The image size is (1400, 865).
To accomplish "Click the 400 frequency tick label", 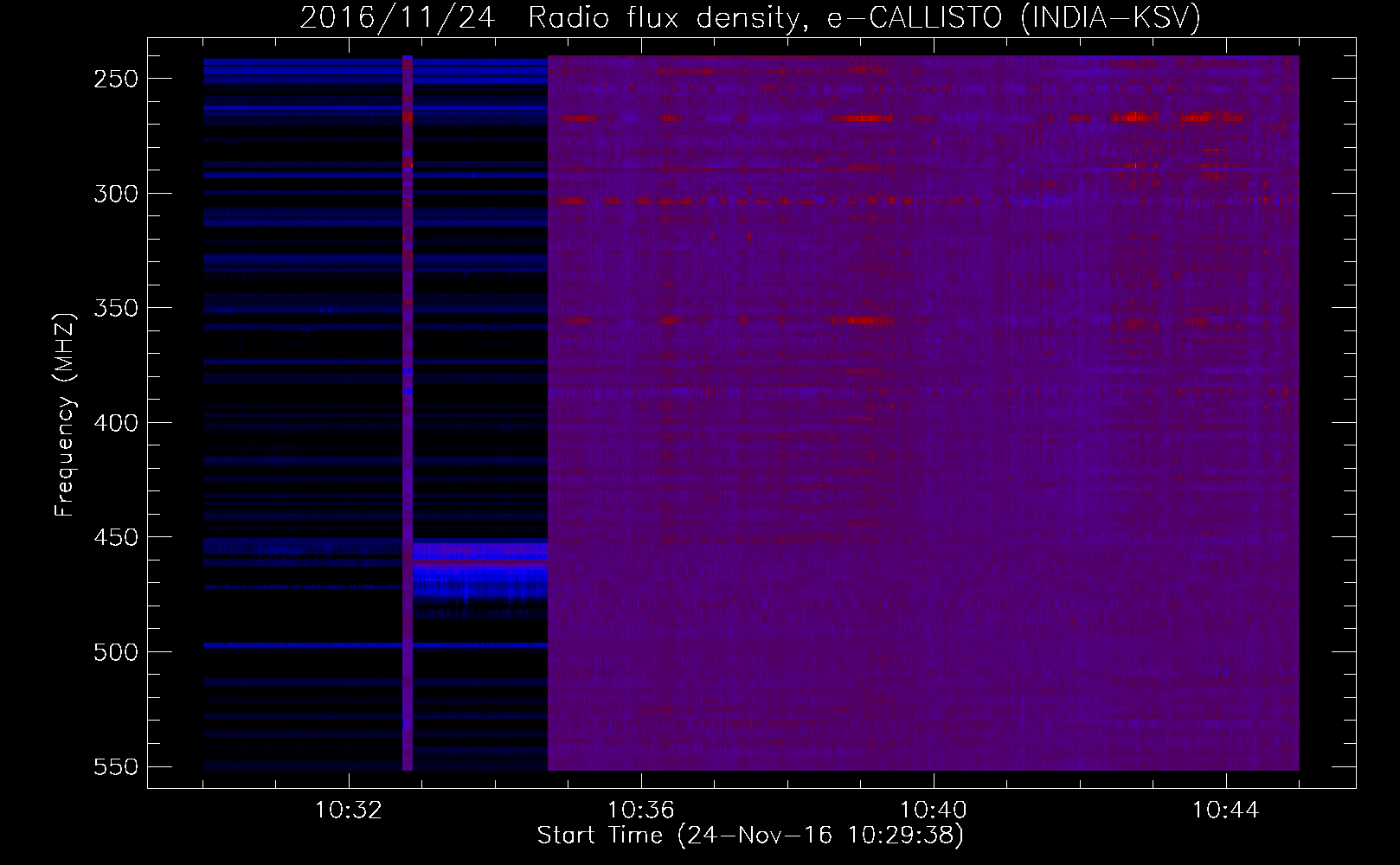I will (115, 423).
